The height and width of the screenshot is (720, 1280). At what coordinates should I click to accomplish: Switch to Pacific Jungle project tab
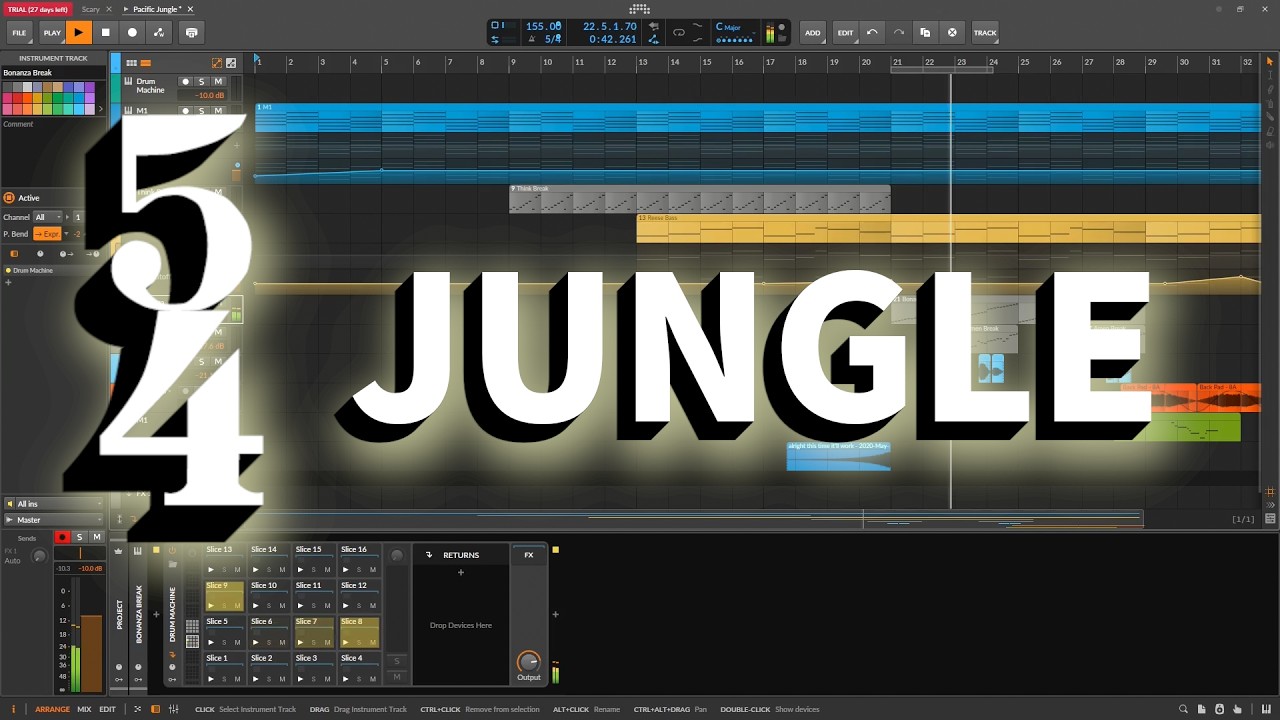click(x=156, y=9)
